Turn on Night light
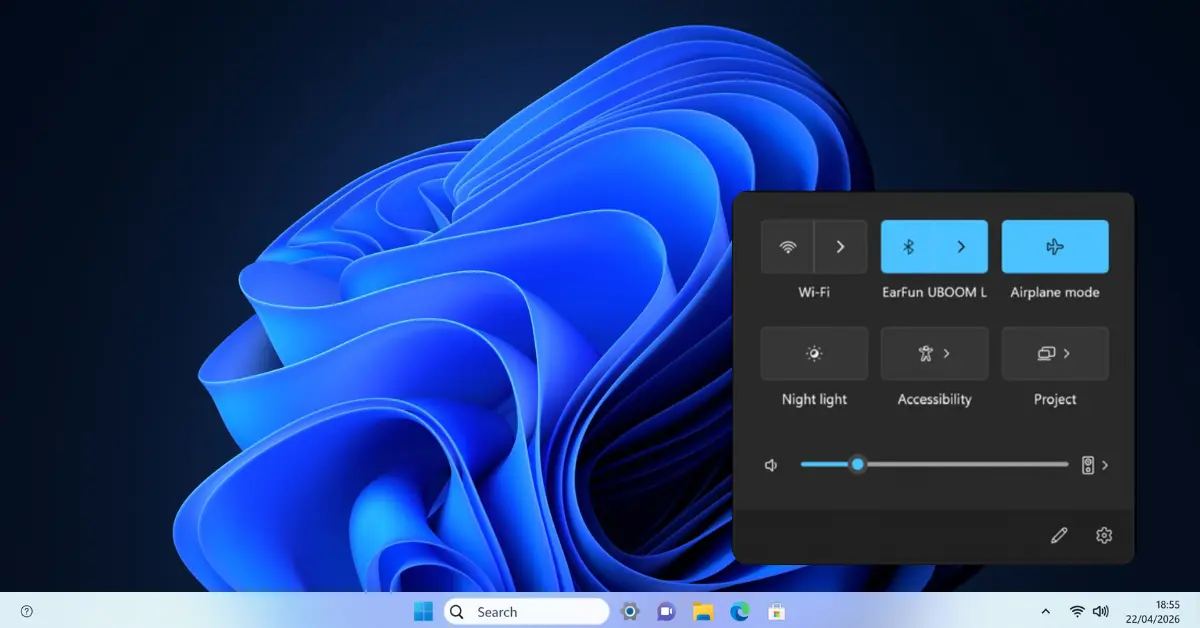Viewport: 1200px width, 628px height. point(814,353)
